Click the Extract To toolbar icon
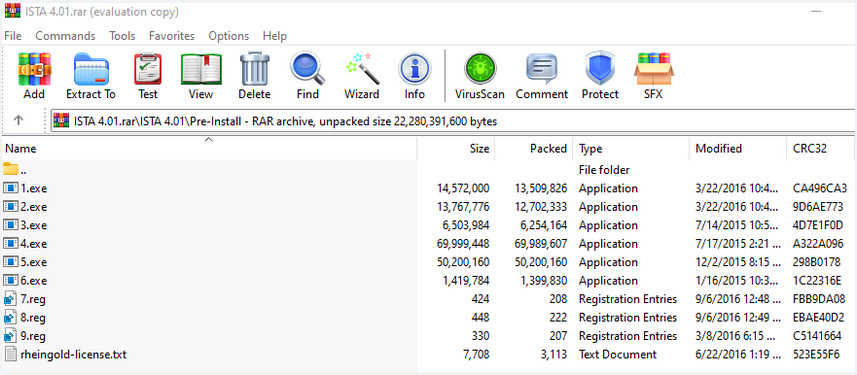The width and height of the screenshot is (857, 375). 91,69
